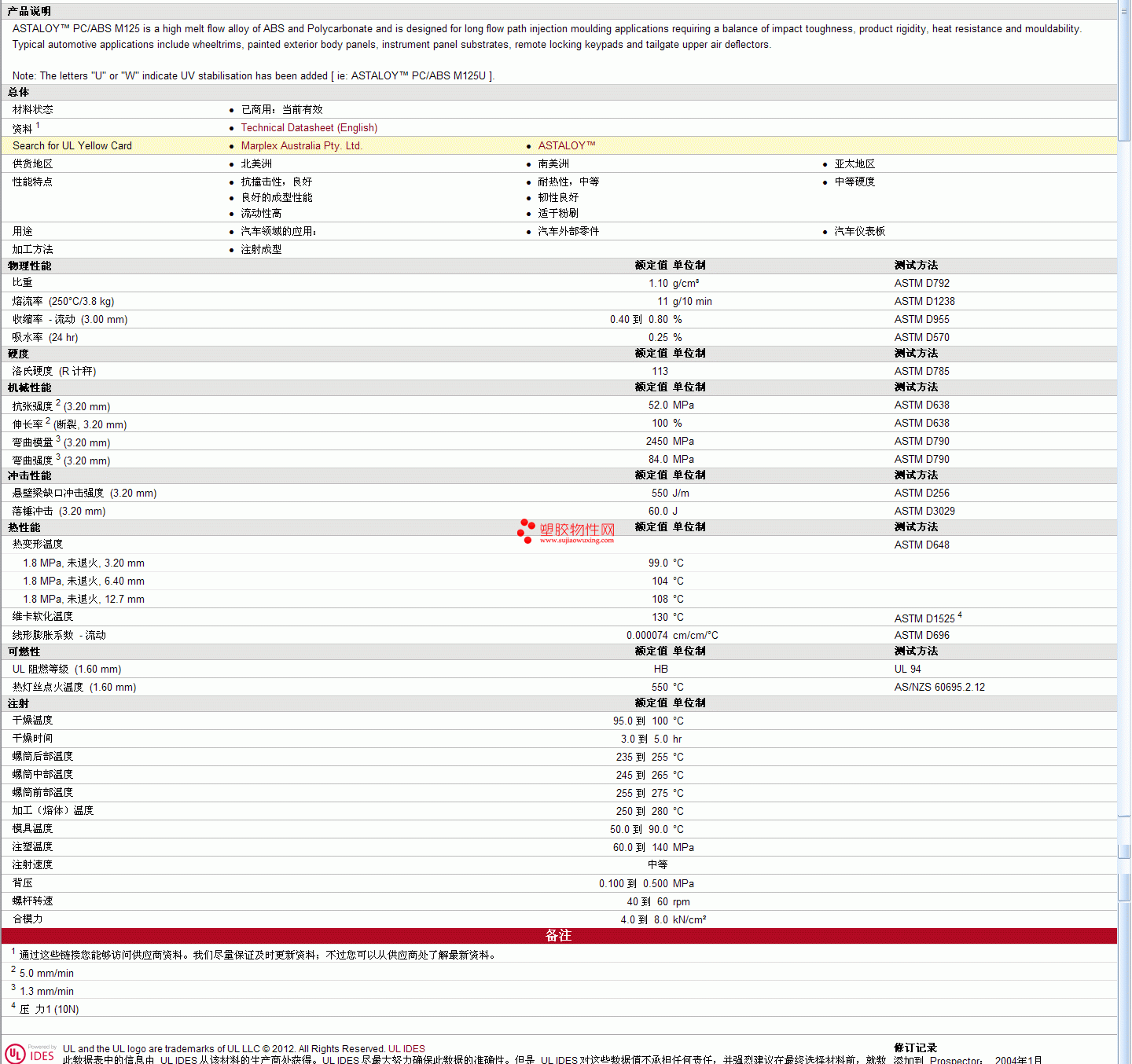This screenshot has height=1064, width=1132.
Task: Select the 悬壁梁缺口冲击强度 (3.20 mm) row
Action: 559,493
